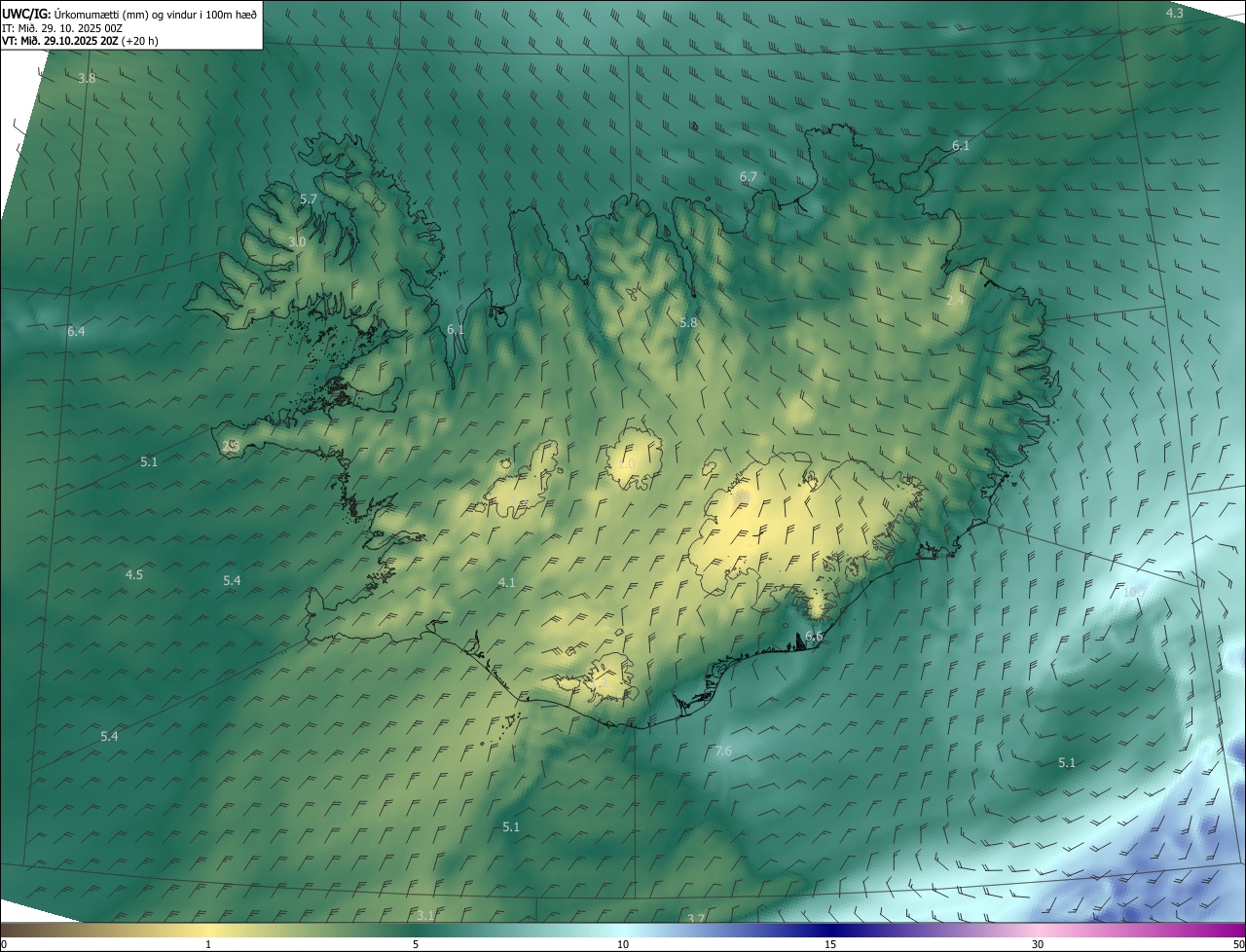Screen dimensions: 1246x952
Task: Pick the 6.7 value label
Action: point(748,176)
